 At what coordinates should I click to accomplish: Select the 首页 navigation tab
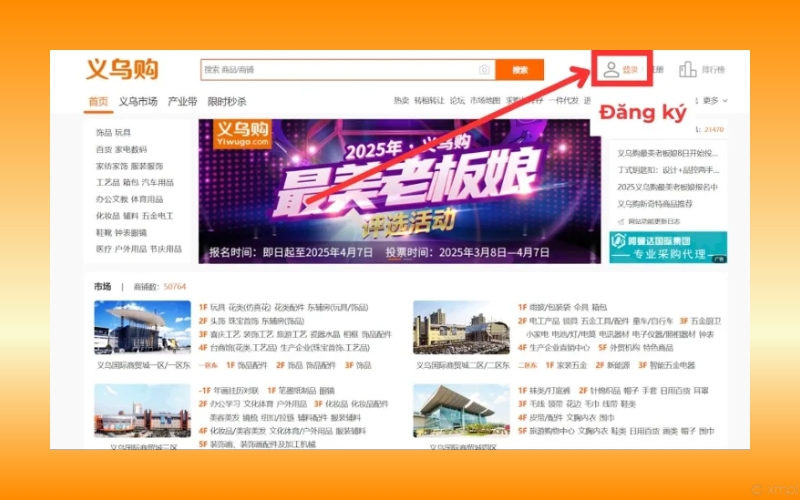(98, 101)
